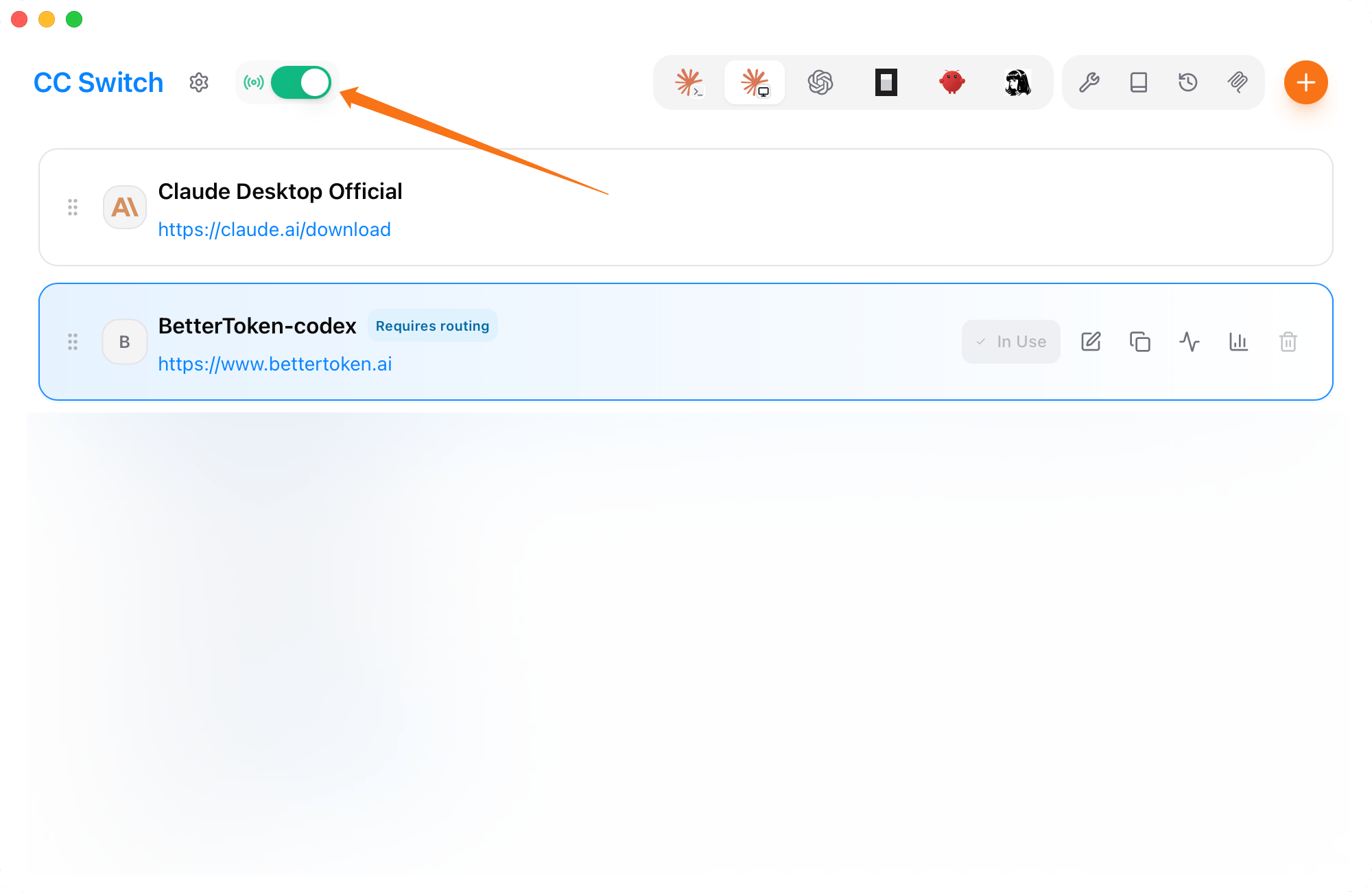Image resolution: width=1372 pixels, height=892 pixels.
Task: Select the woman portrait app tab
Action: click(x=1018, y=82)
